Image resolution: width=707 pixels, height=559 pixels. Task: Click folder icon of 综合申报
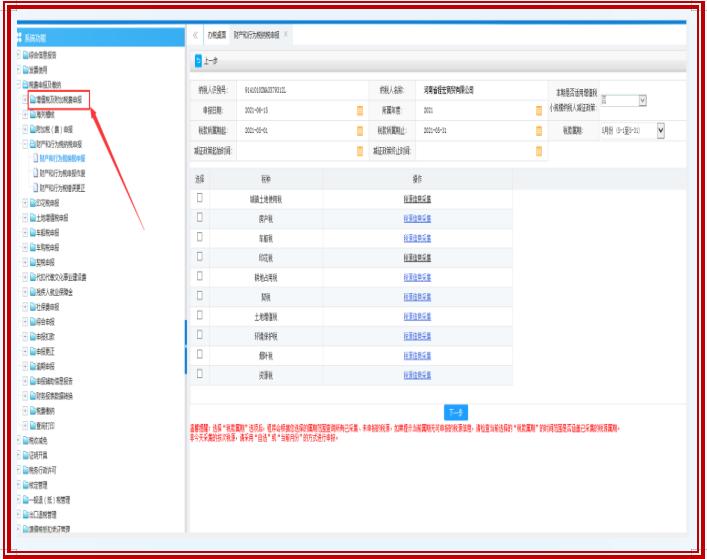click(x=32, y=322)
